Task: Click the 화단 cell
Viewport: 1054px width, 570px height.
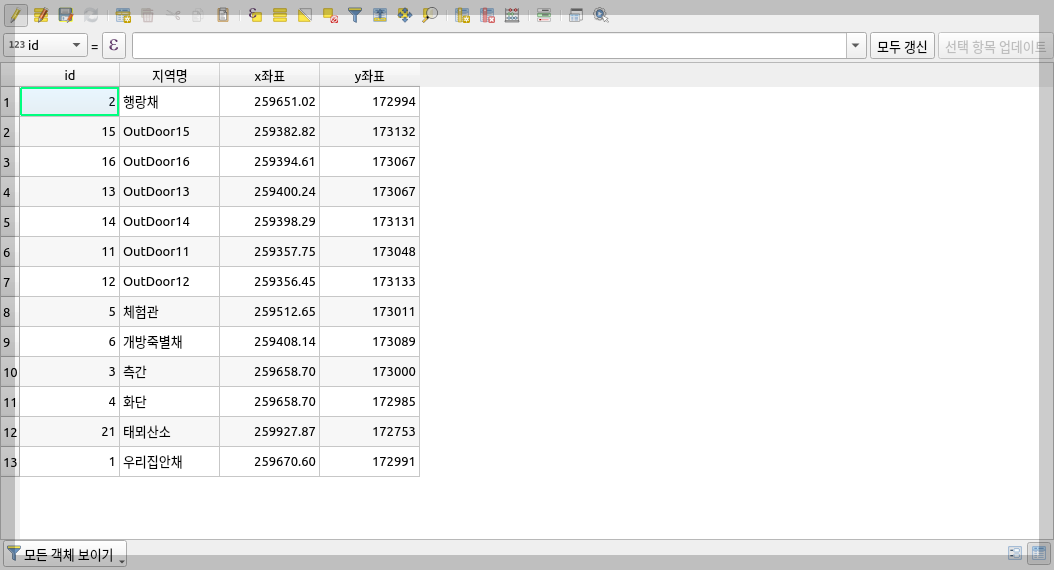Action: (169, 402)
